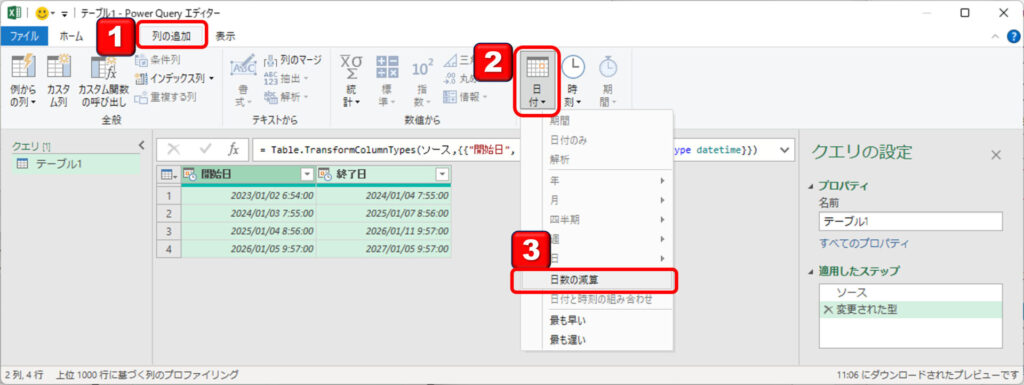Open the インデックス列 dropdown arrow

tap(212, 78)
